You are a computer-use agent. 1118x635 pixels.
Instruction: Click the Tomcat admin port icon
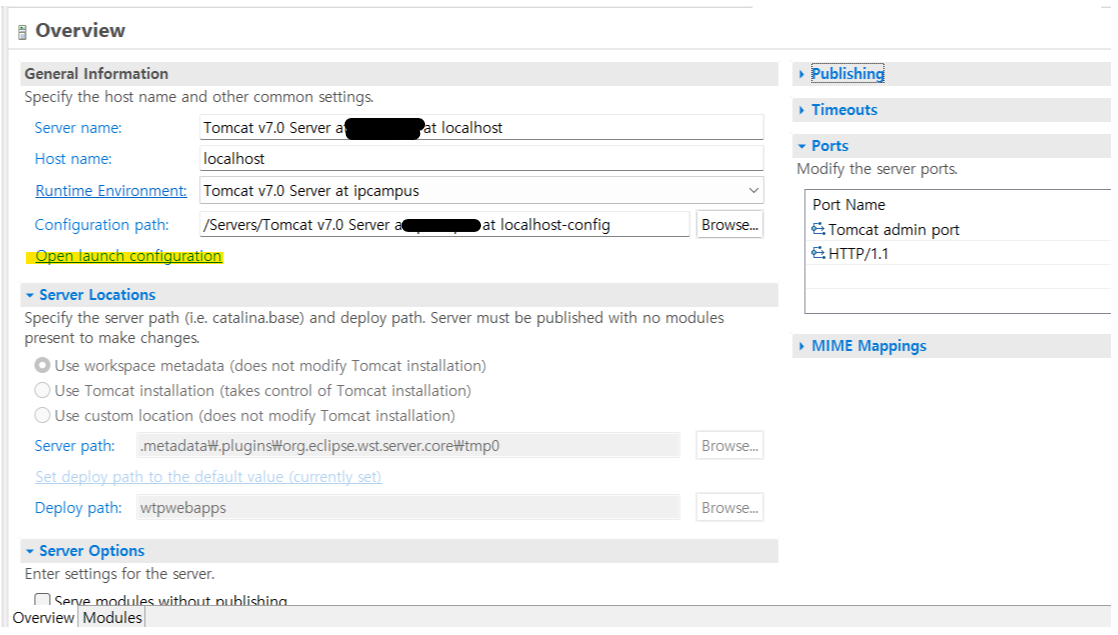[818, 229]
